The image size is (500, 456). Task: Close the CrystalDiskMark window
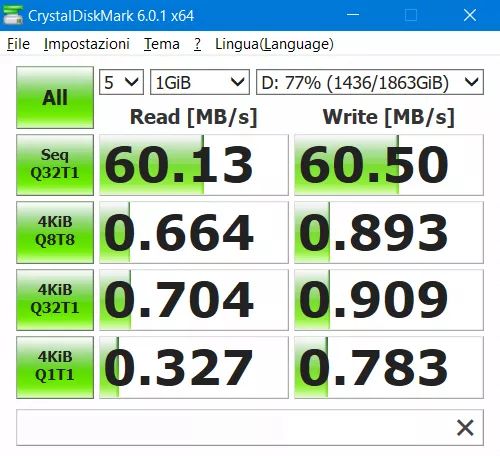(x=470, y=15)
